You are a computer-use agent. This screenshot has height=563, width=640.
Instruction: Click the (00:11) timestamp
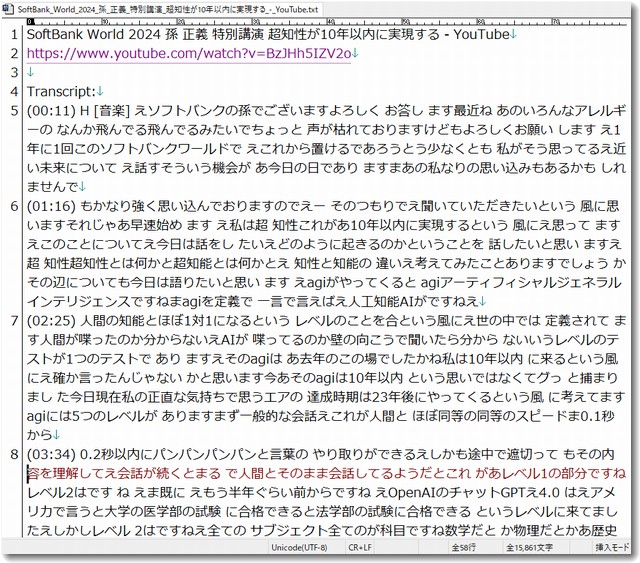coord(51,111)
